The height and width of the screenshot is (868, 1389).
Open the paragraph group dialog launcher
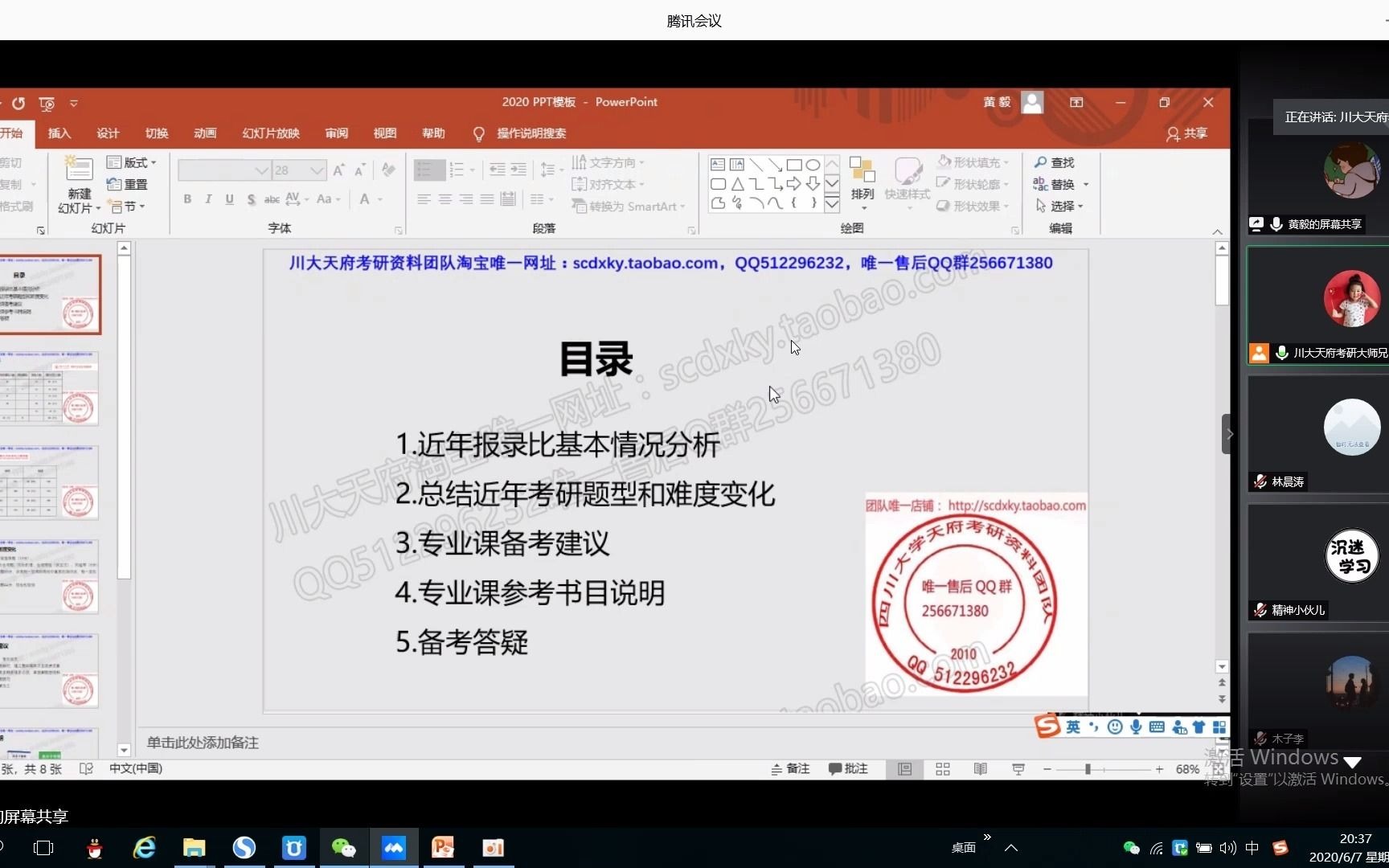[x=691, y=231]
